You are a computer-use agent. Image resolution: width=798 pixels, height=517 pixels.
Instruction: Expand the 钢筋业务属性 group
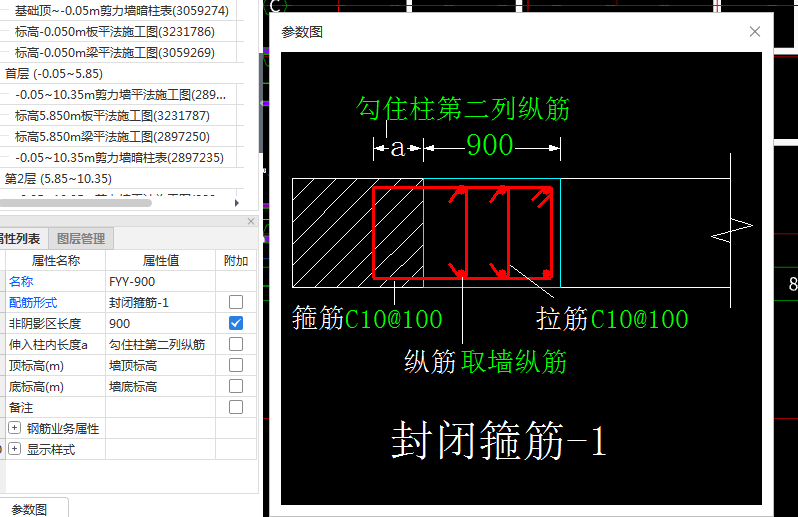15,428
